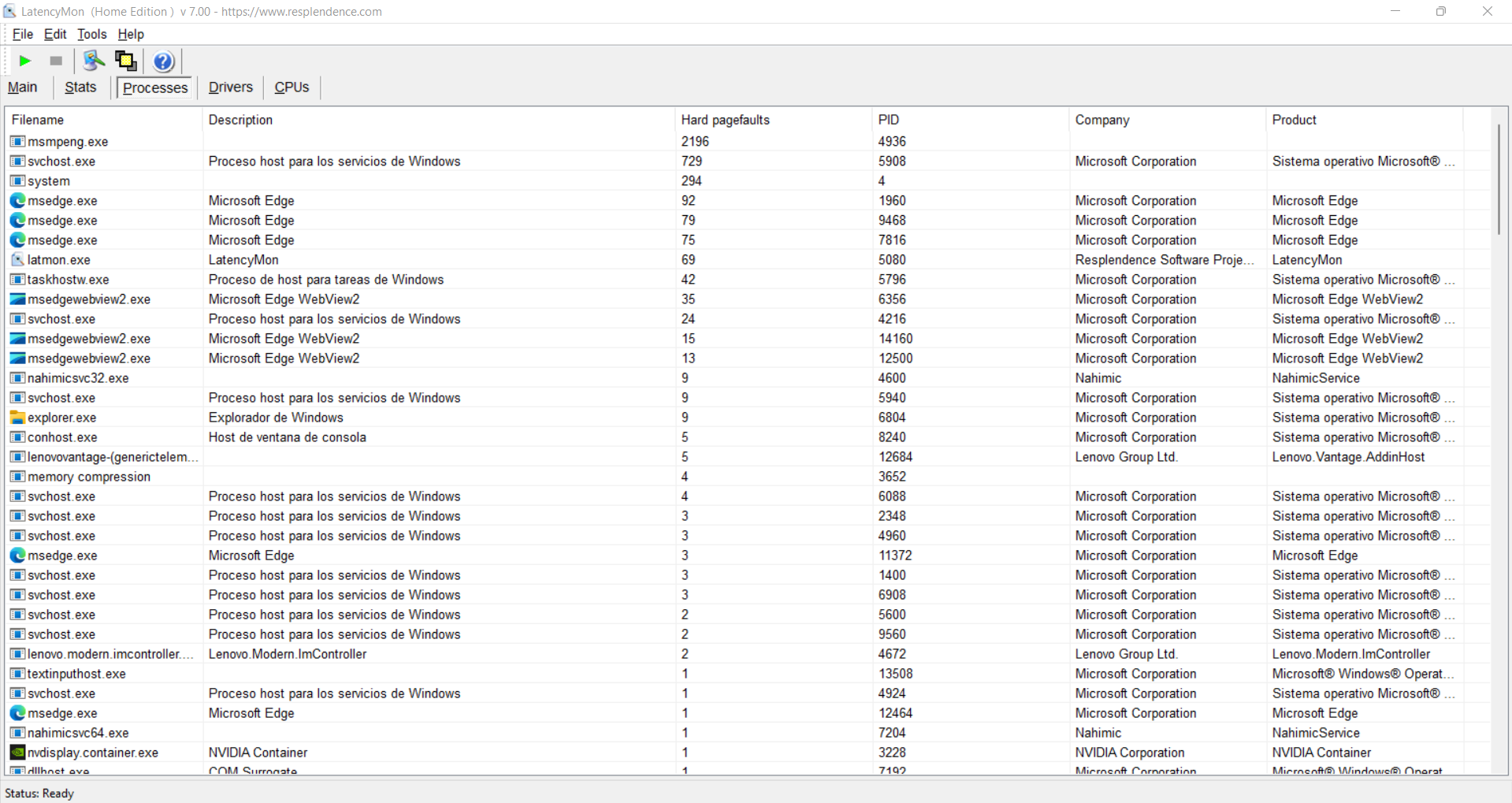This screenshot has width=1512, height=803.
Task: Click the Edge icon for PID 11372 row
Action: (x=17, y=556)
